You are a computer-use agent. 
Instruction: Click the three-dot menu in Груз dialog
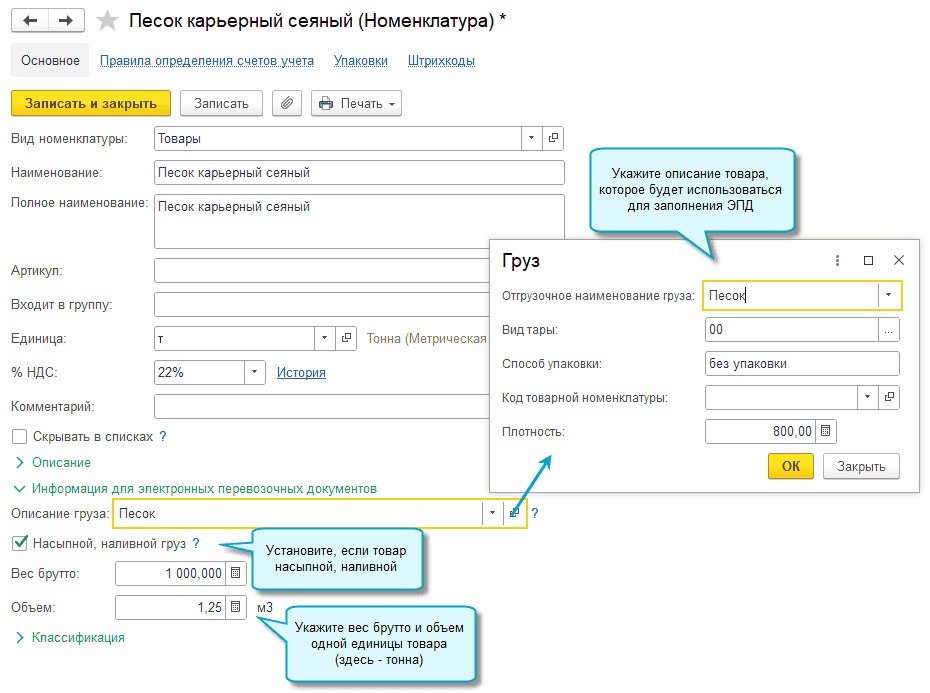[x=837, y=260]
